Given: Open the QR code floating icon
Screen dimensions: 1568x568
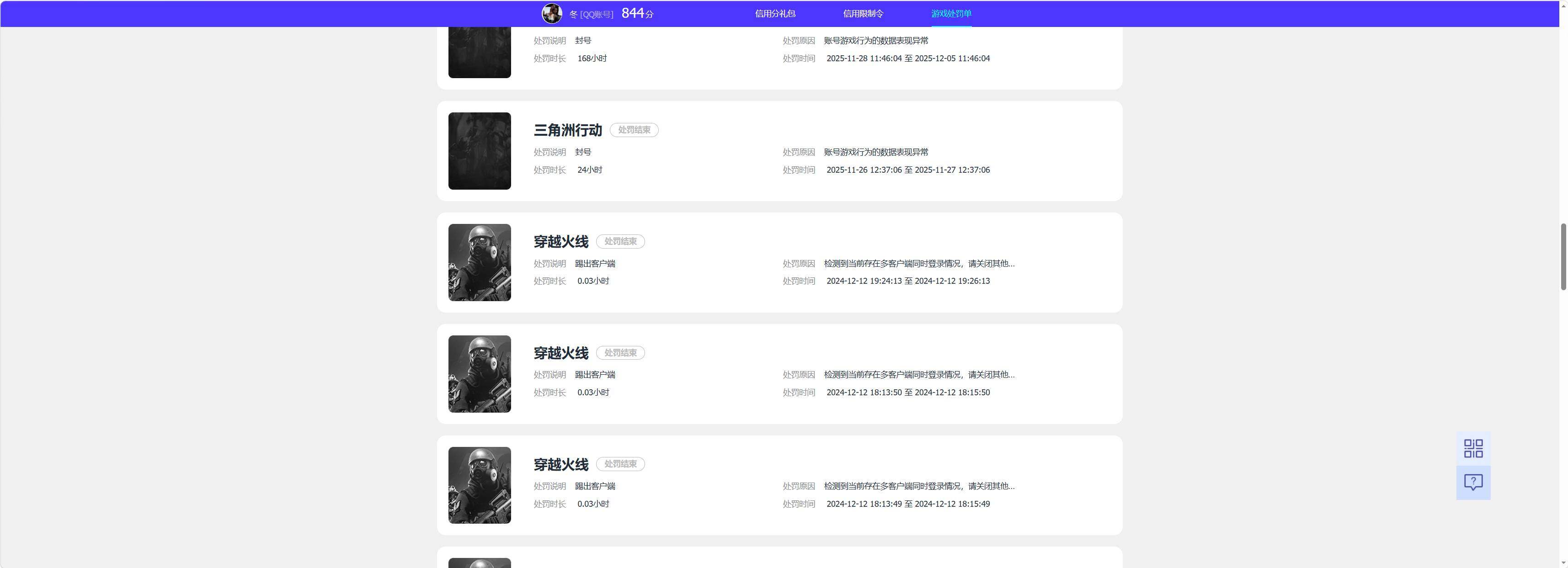Looking at the screenshot, I should pyautogui.click(x=1473, y=449).
